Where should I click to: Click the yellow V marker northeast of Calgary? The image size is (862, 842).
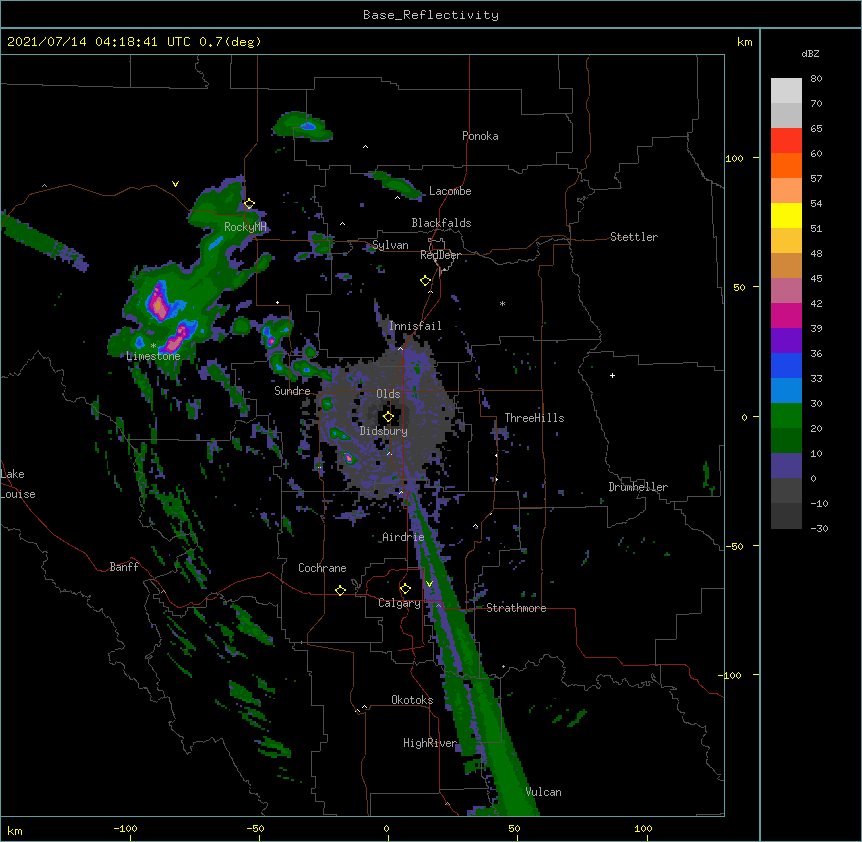tap(429, 584)
